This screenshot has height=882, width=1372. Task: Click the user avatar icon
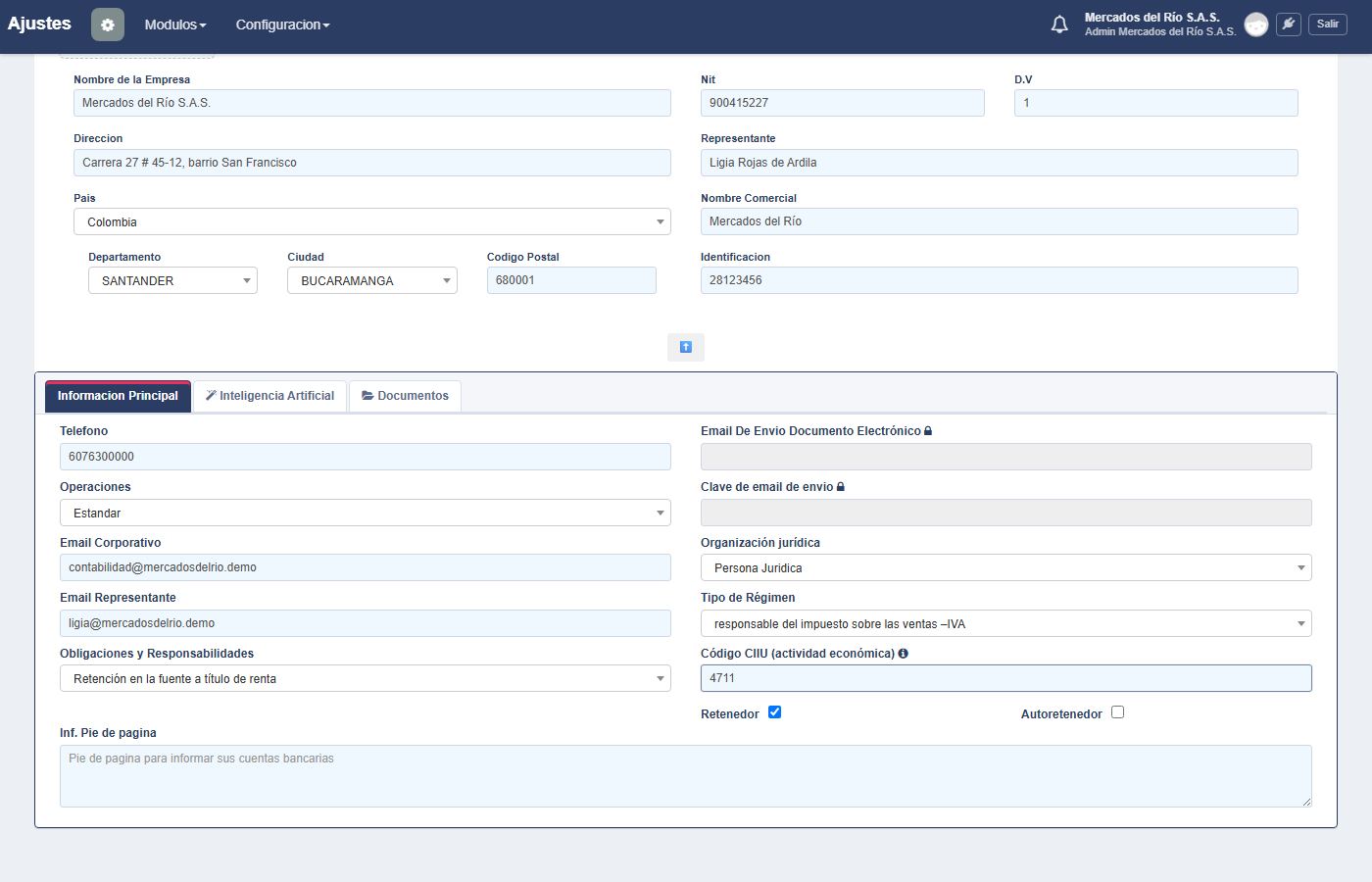point(1256,24)
